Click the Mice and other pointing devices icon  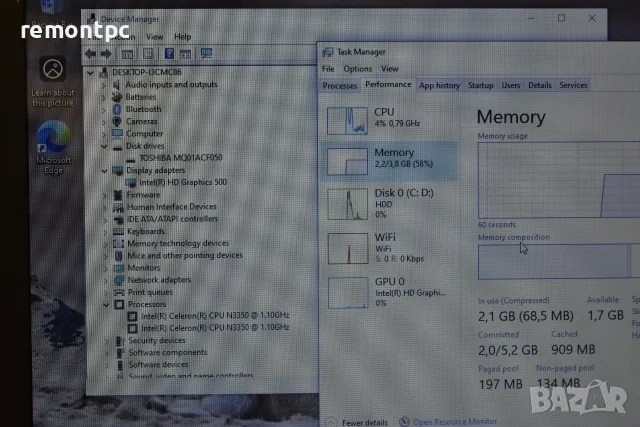tap(119, 256)
